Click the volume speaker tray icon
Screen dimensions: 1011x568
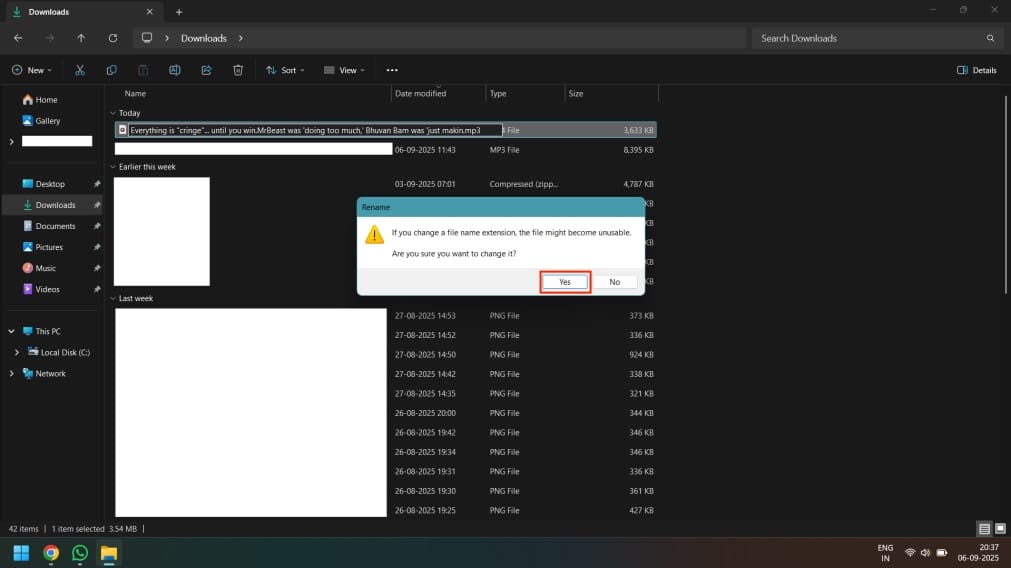click(925, 553)
